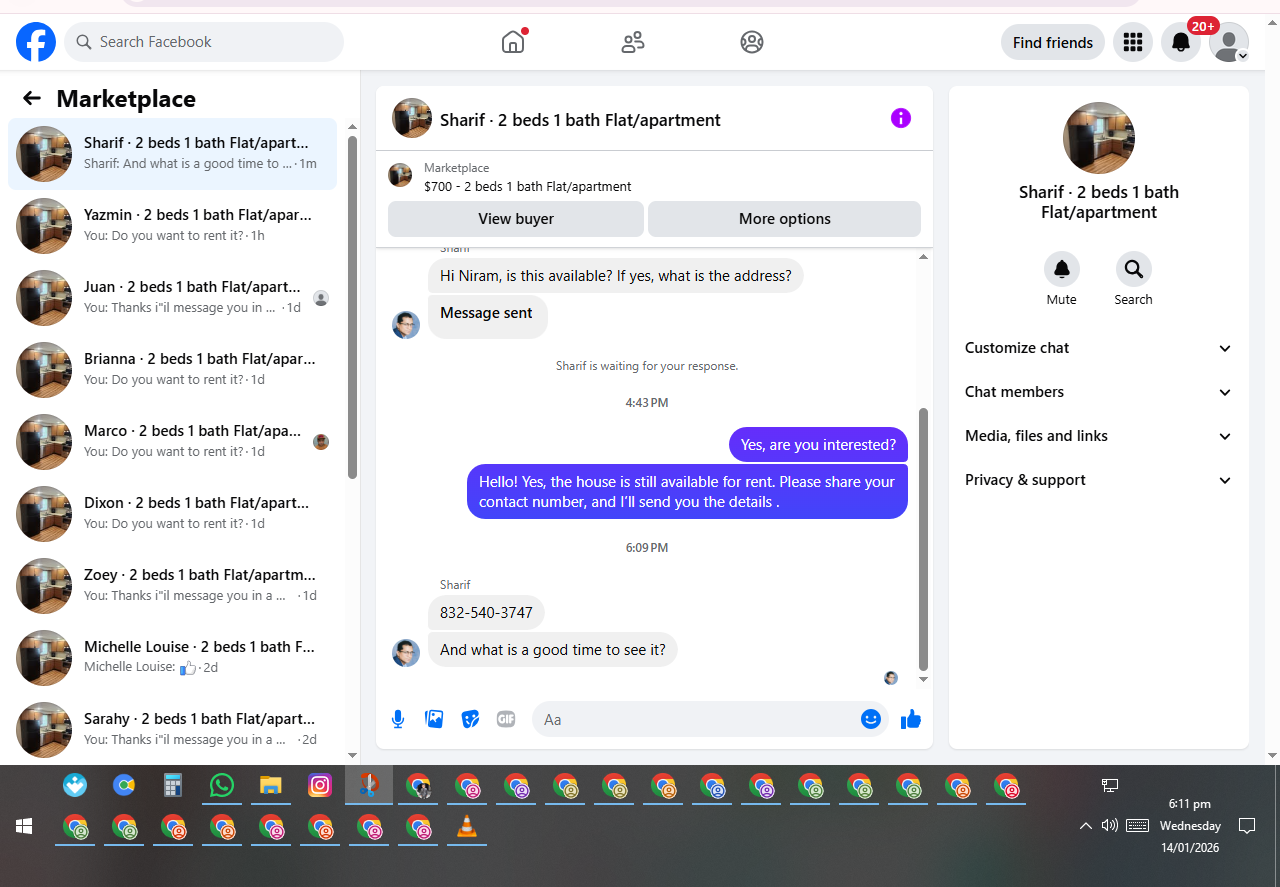The image size is (1280, 887).
Task: Expand the Privacy & support section
Action: pos(1099,480)
